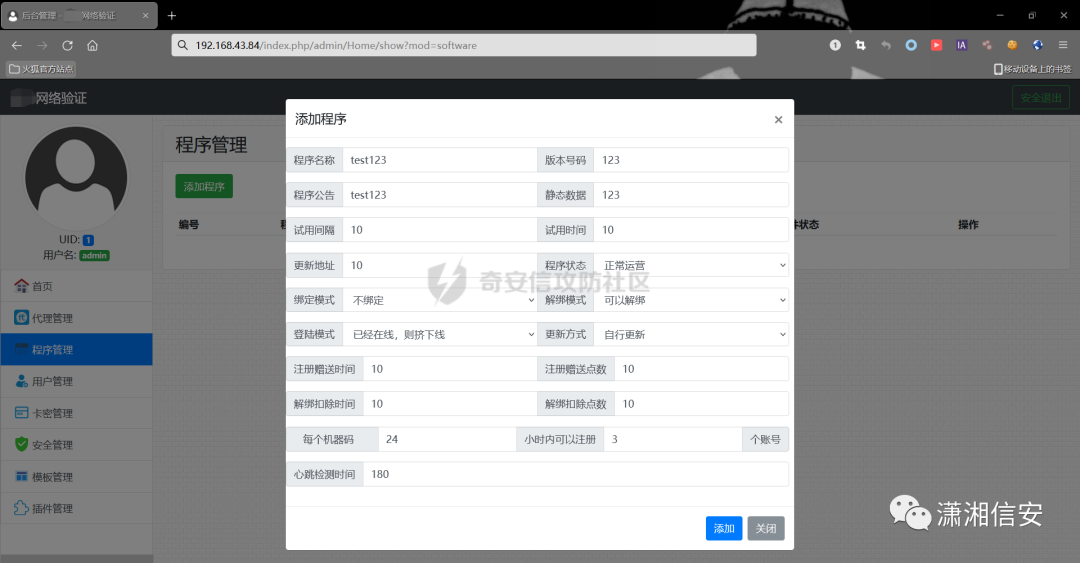This screenshot has height=563, width=1080.
Task: Click the 每个机器码 hours input field
Action: click(447, 439)
